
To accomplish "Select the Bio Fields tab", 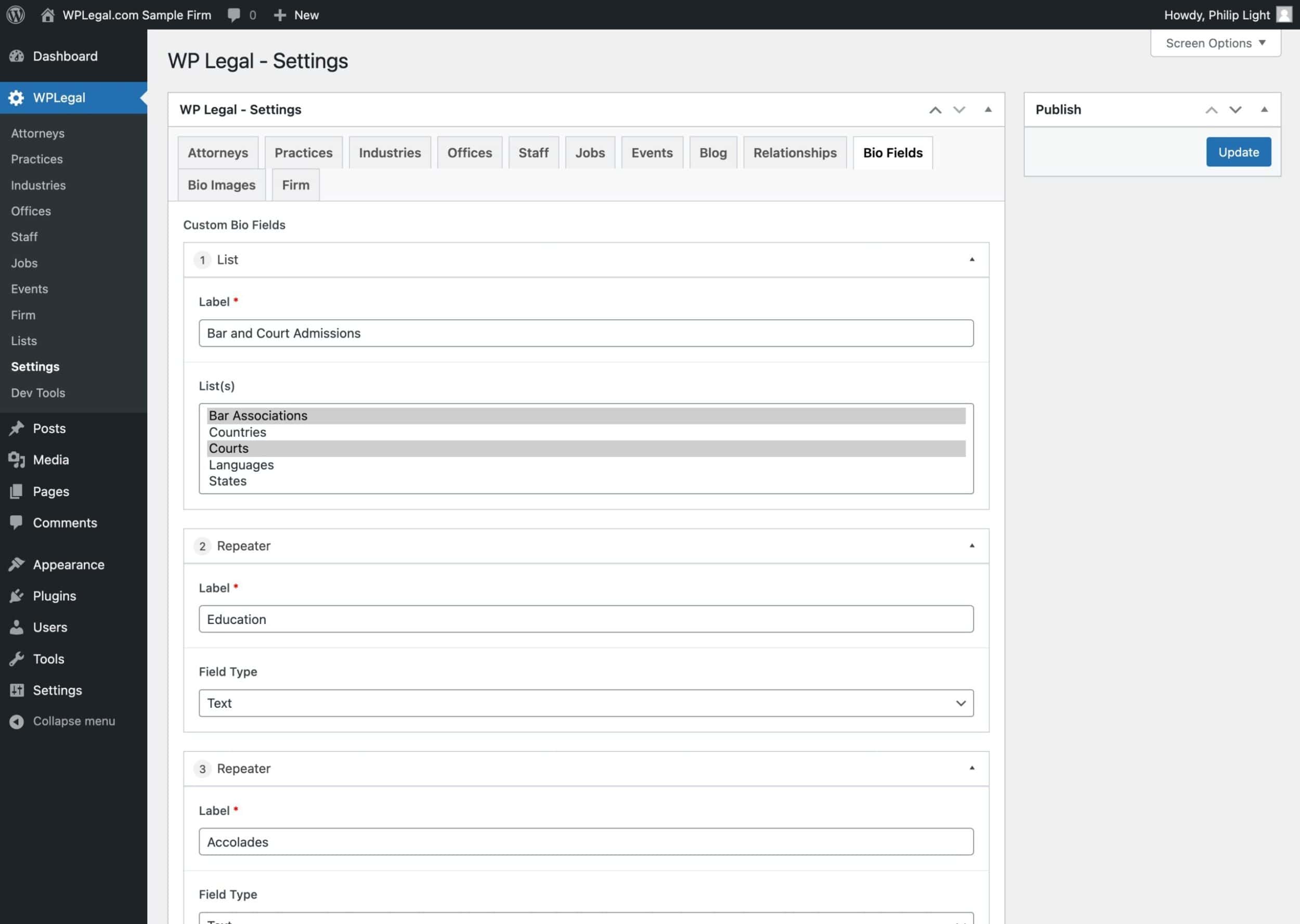I will click(893, 152).
